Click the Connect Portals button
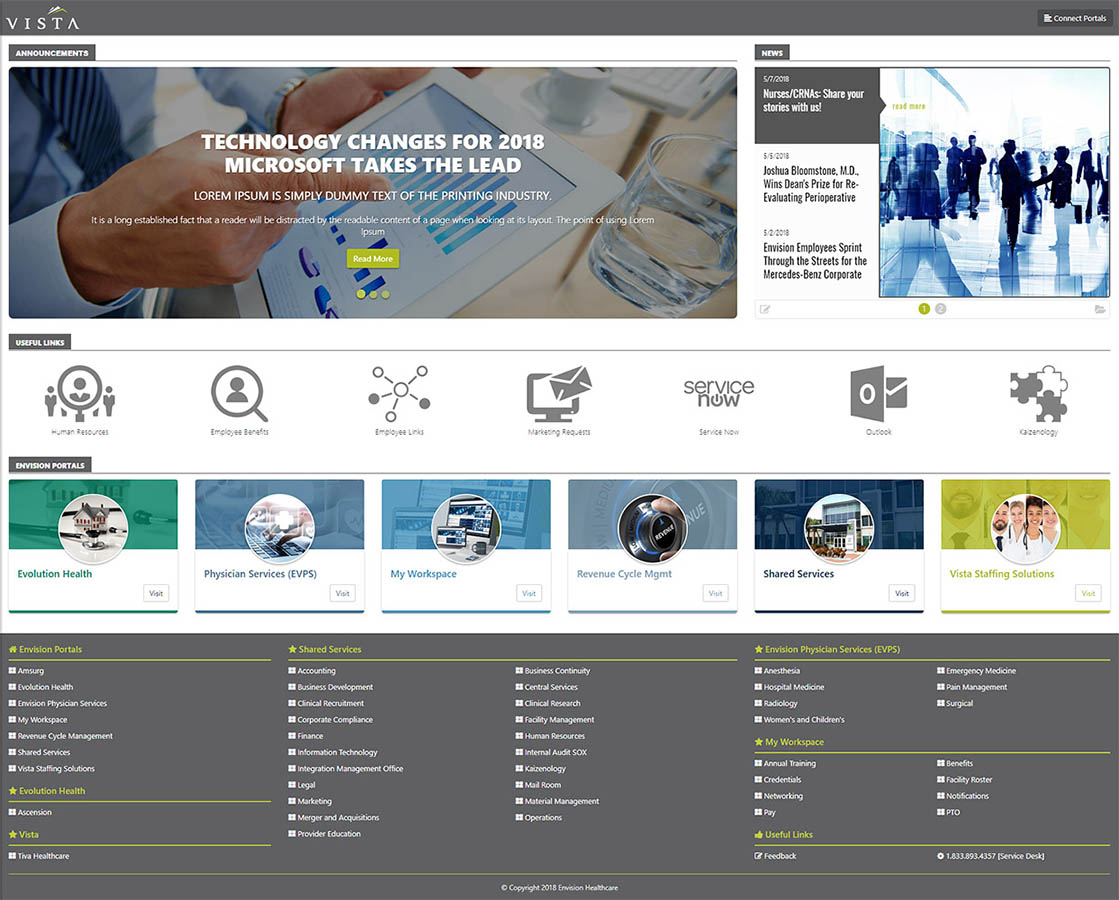Image resolution: width=1119 pixels, height=900 pixels. pos(1075,18)
